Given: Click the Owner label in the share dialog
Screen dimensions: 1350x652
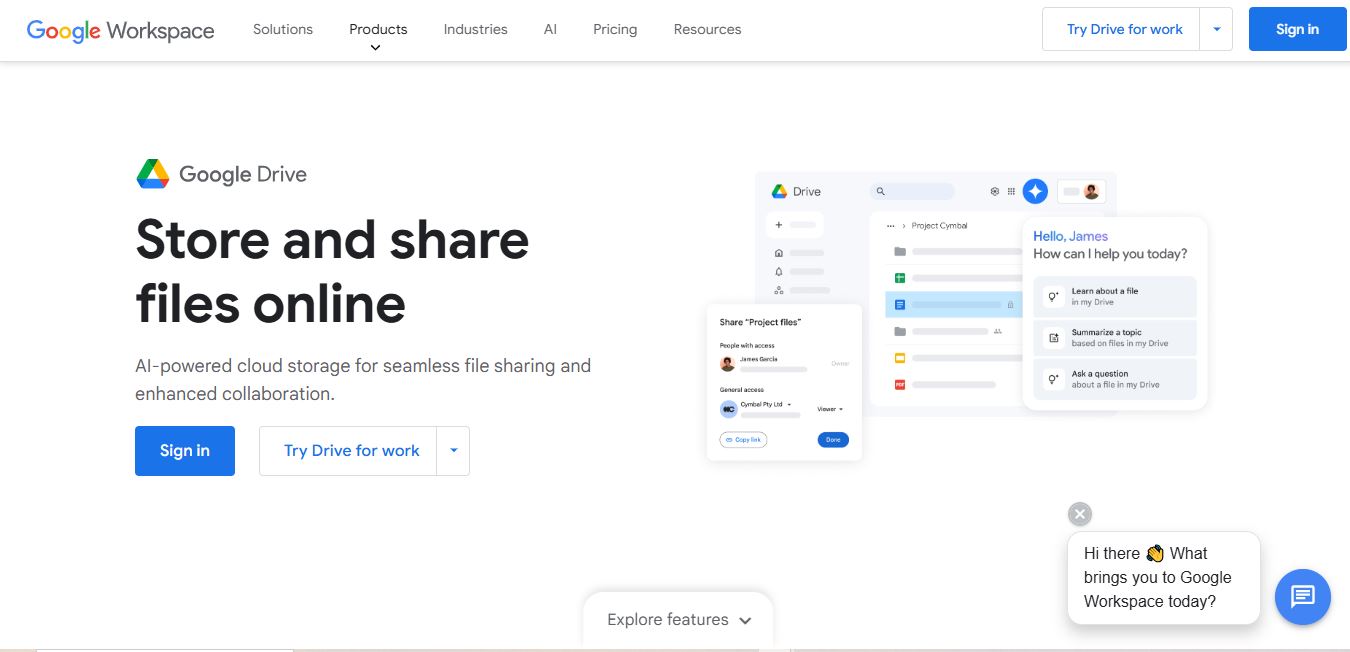Looking at the screenshot, I should coord(840,364).
